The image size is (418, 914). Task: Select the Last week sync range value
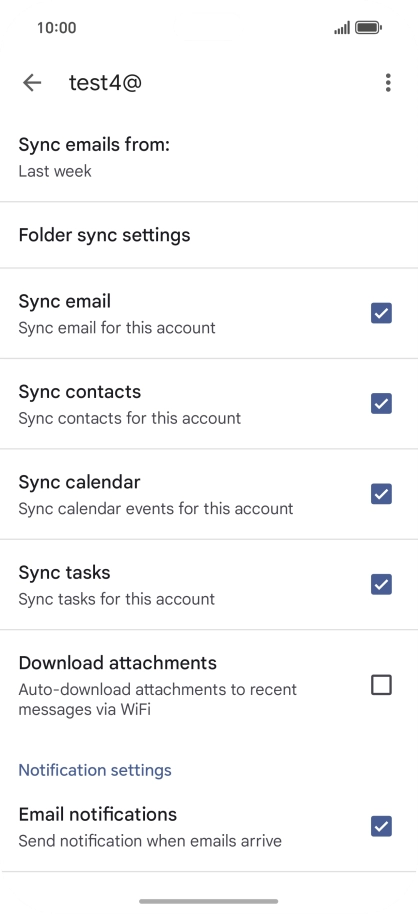click(55, 171)
